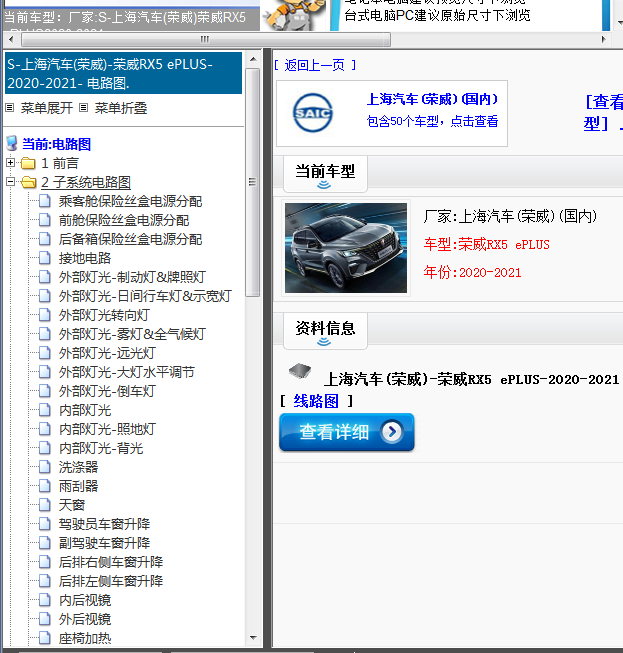
Task: Click the SAIC brand logo
Action: point(313,113)
